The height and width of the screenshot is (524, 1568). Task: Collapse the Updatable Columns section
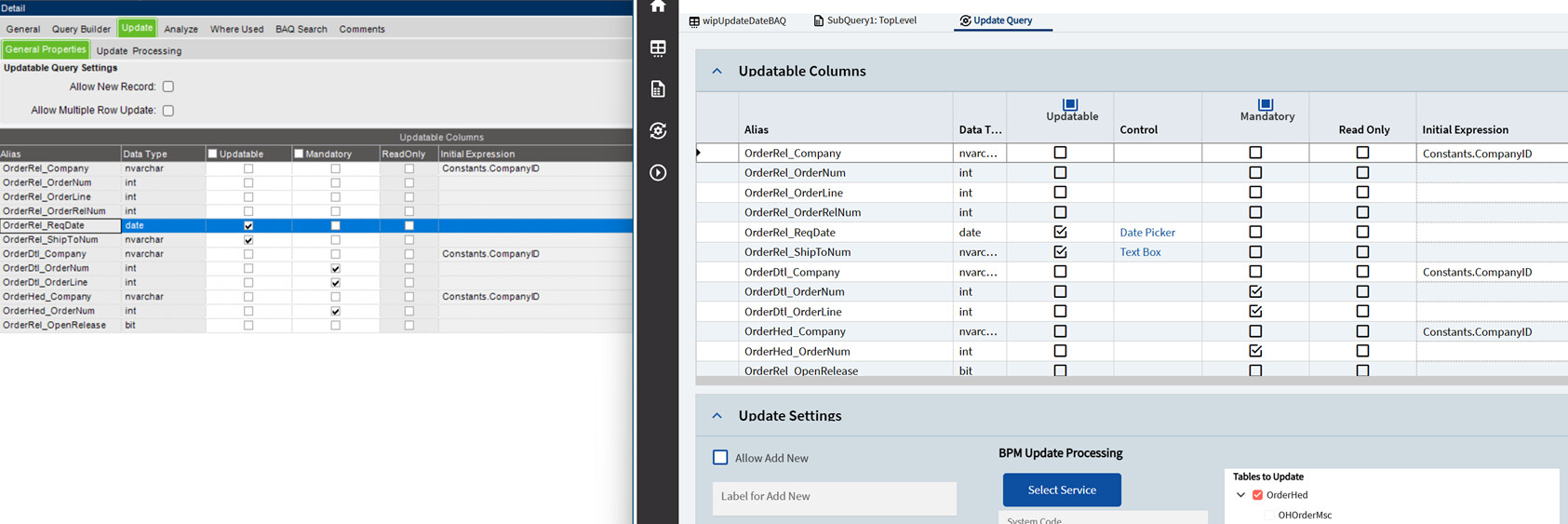pos(717,71)
